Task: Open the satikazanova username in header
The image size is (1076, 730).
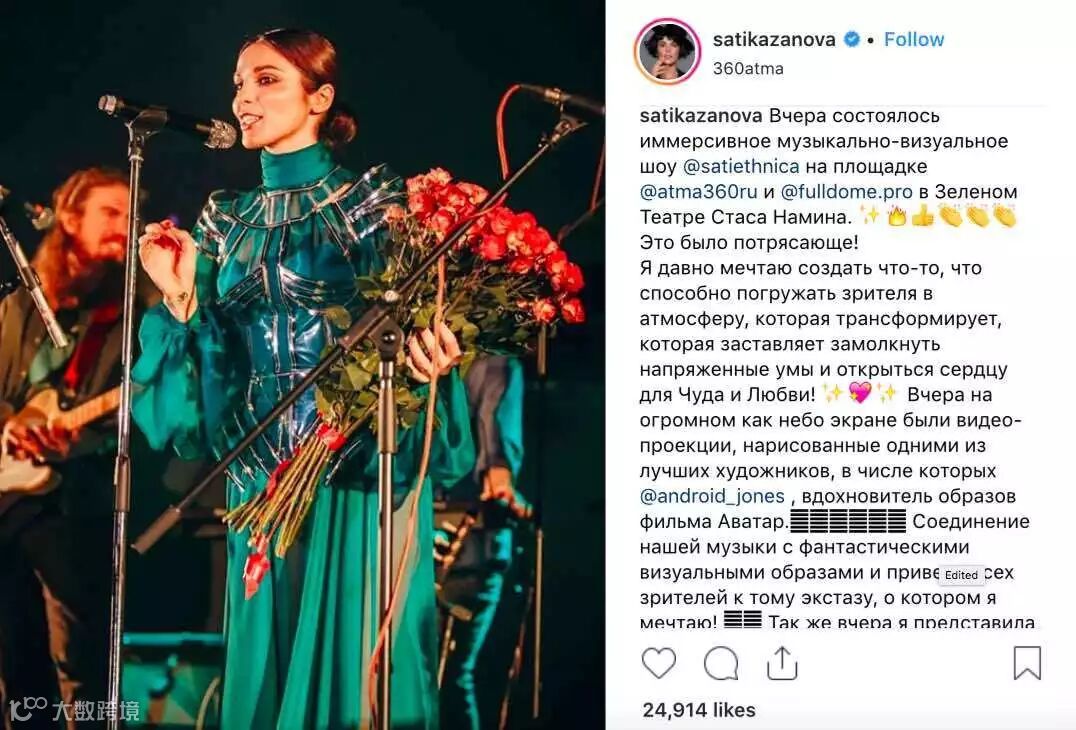Action: click(774, 40)
